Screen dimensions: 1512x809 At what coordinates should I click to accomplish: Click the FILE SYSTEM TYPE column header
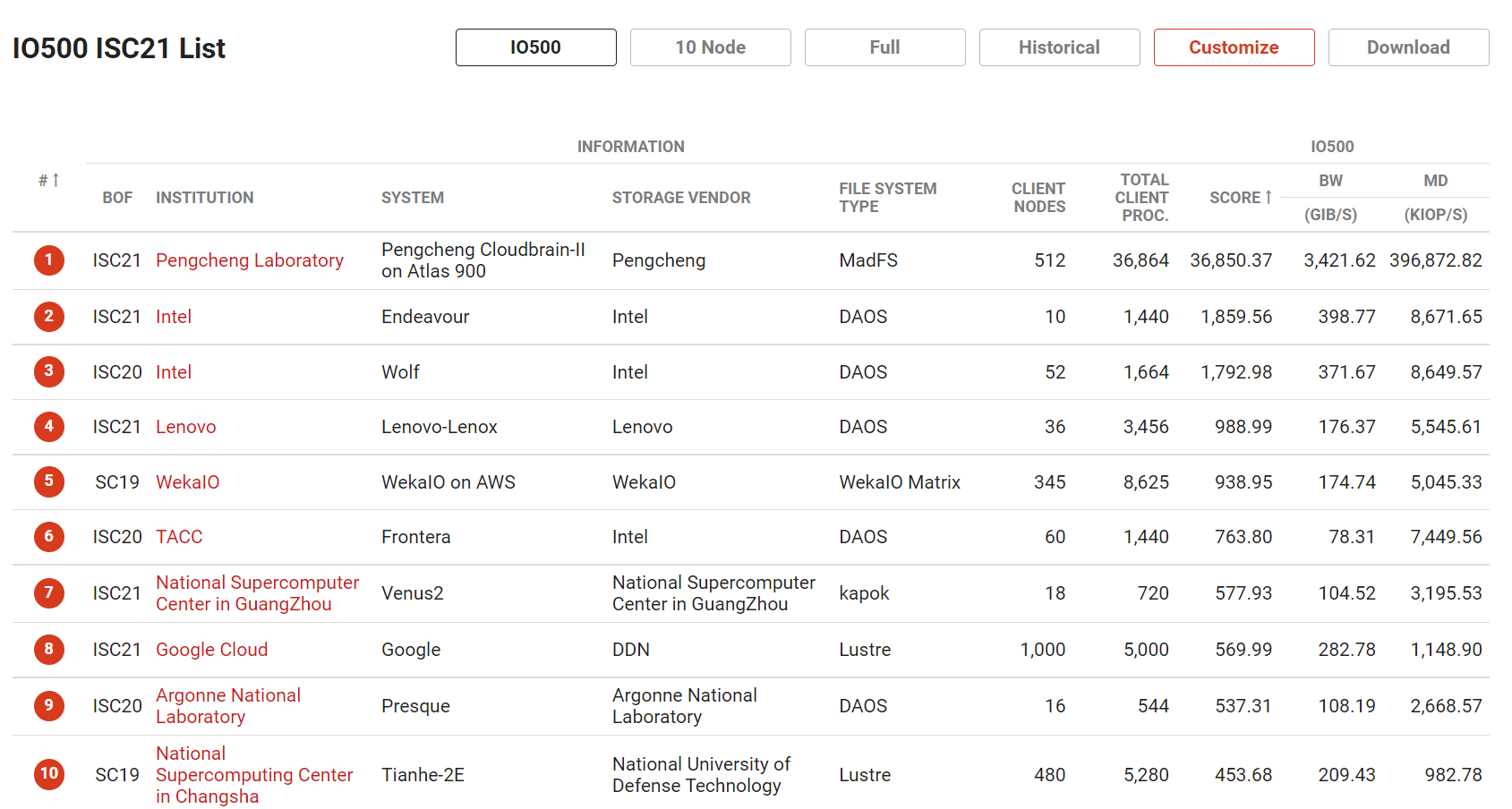888,198
